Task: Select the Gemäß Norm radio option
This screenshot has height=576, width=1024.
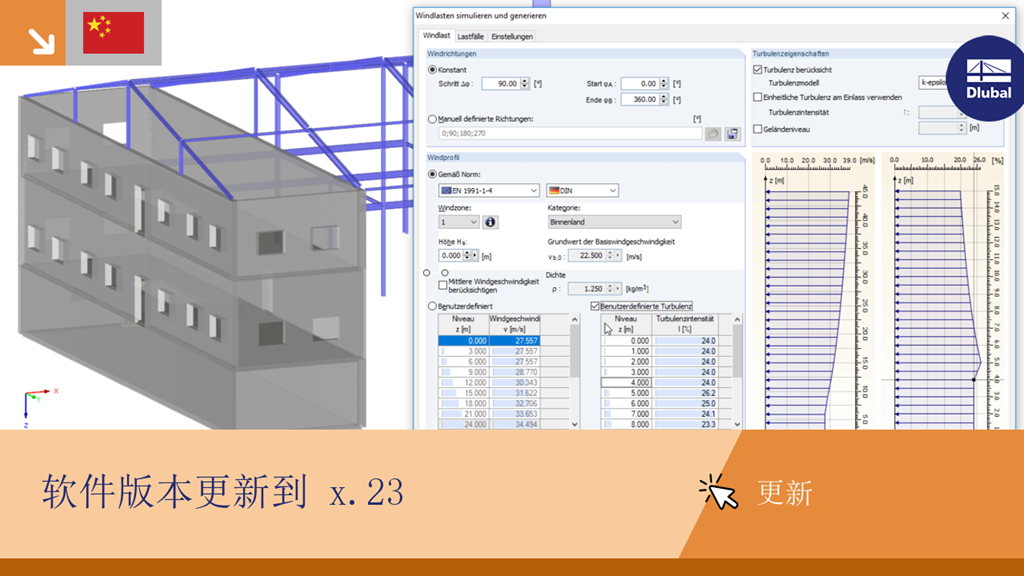Action: point(432,174)
